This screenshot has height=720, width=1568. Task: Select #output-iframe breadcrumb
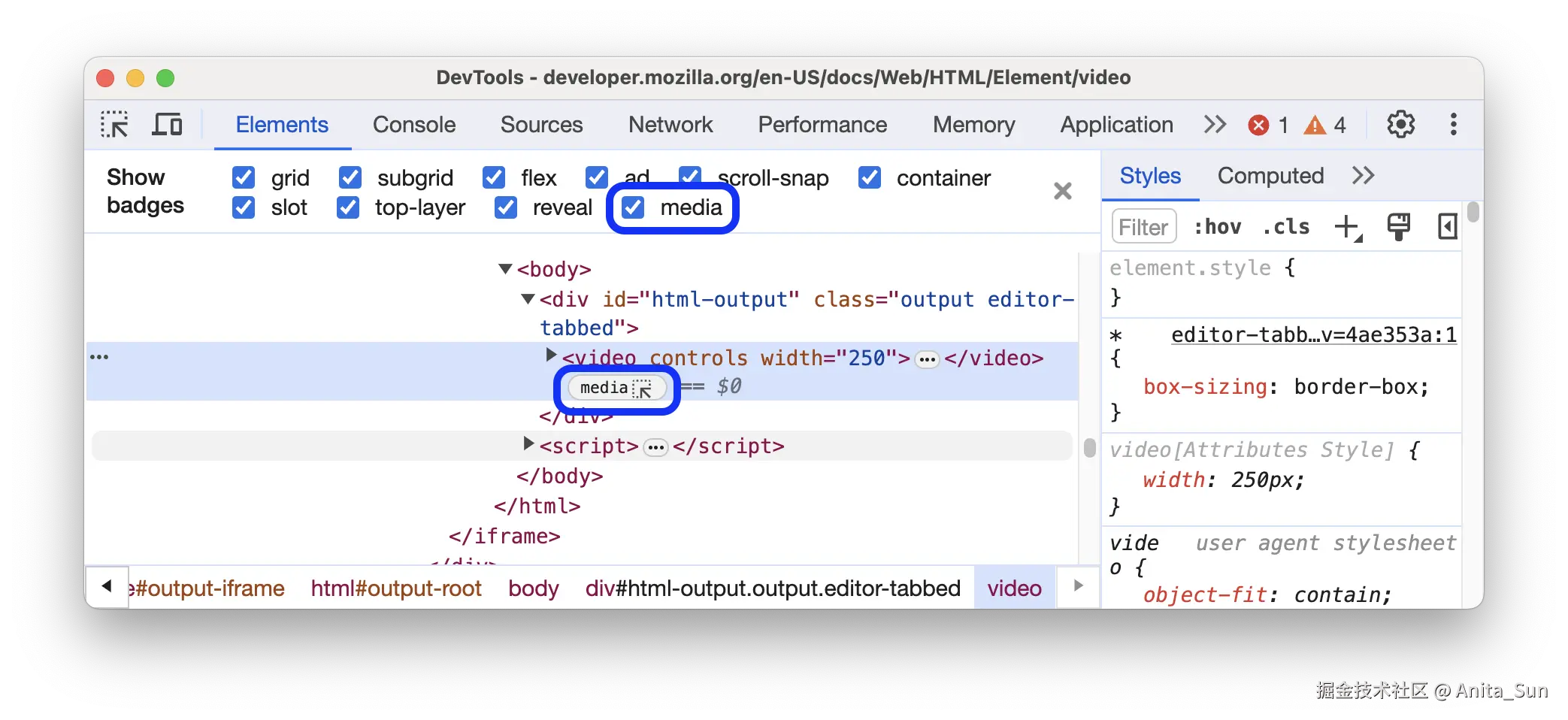tap(207, 588)
